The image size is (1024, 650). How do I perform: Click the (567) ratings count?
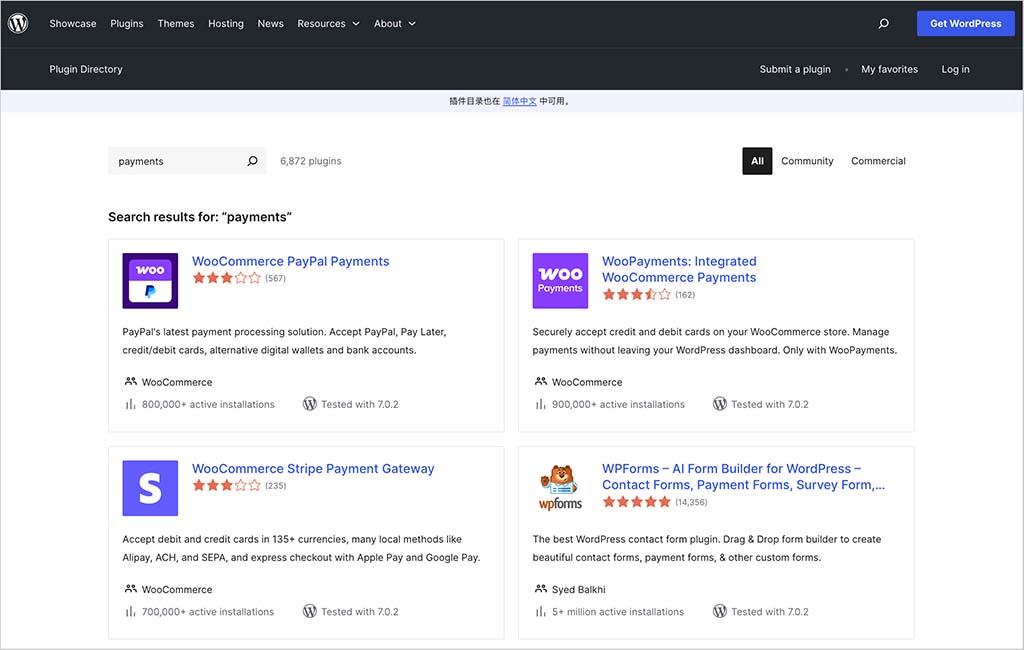click(276, 278)
